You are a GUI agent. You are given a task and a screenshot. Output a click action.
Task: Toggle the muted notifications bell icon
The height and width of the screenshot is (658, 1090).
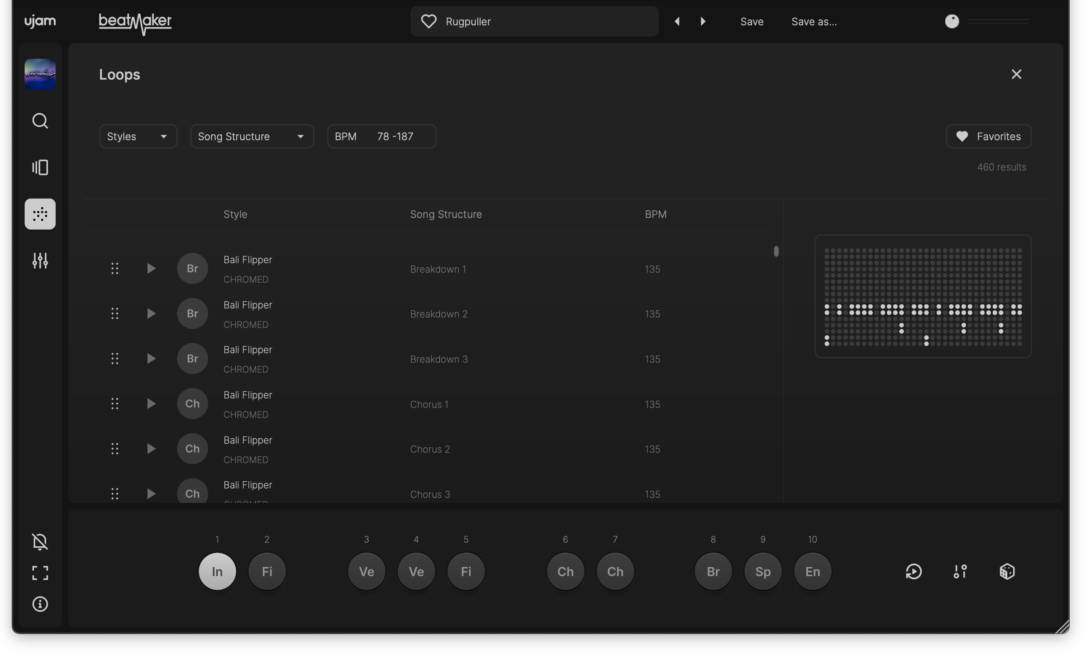click(x=40, y=542)
